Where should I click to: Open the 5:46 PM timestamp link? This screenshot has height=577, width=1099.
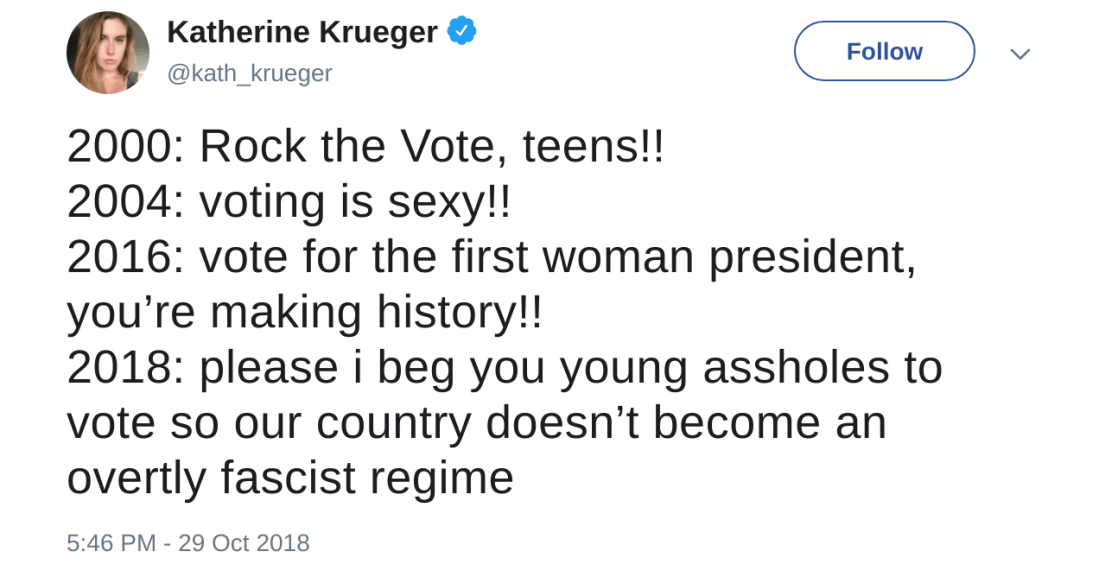(111, 543)
